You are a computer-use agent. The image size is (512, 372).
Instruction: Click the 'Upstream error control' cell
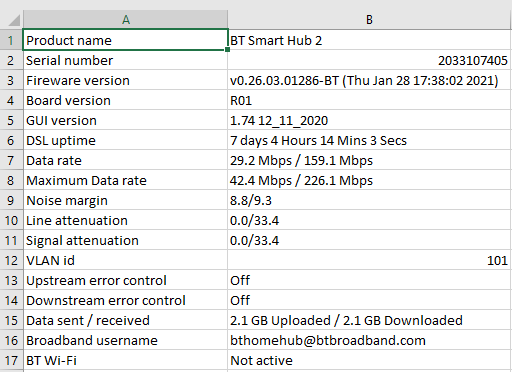click(x=125, y=280)
